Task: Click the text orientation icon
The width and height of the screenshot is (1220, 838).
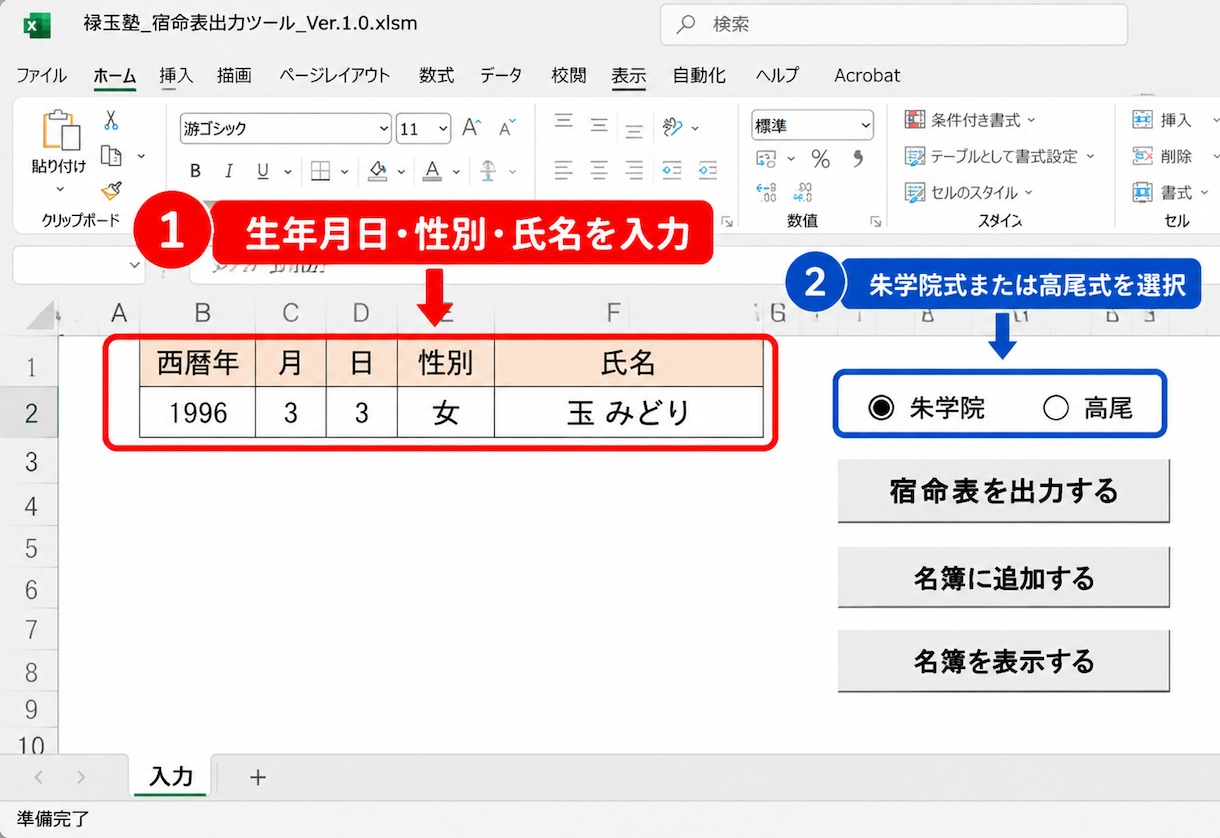Action: (x=673, y=127)
